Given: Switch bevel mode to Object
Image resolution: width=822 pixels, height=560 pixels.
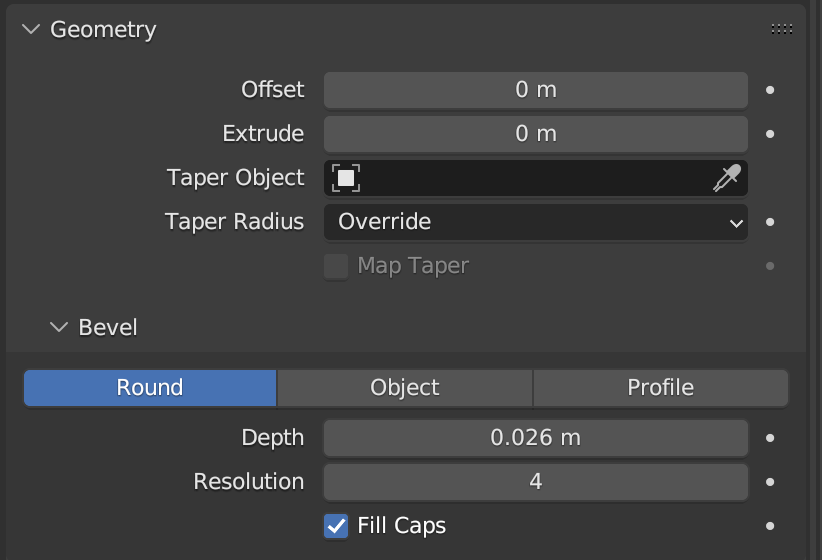Looking at the screenshot, I should point(405,388).
